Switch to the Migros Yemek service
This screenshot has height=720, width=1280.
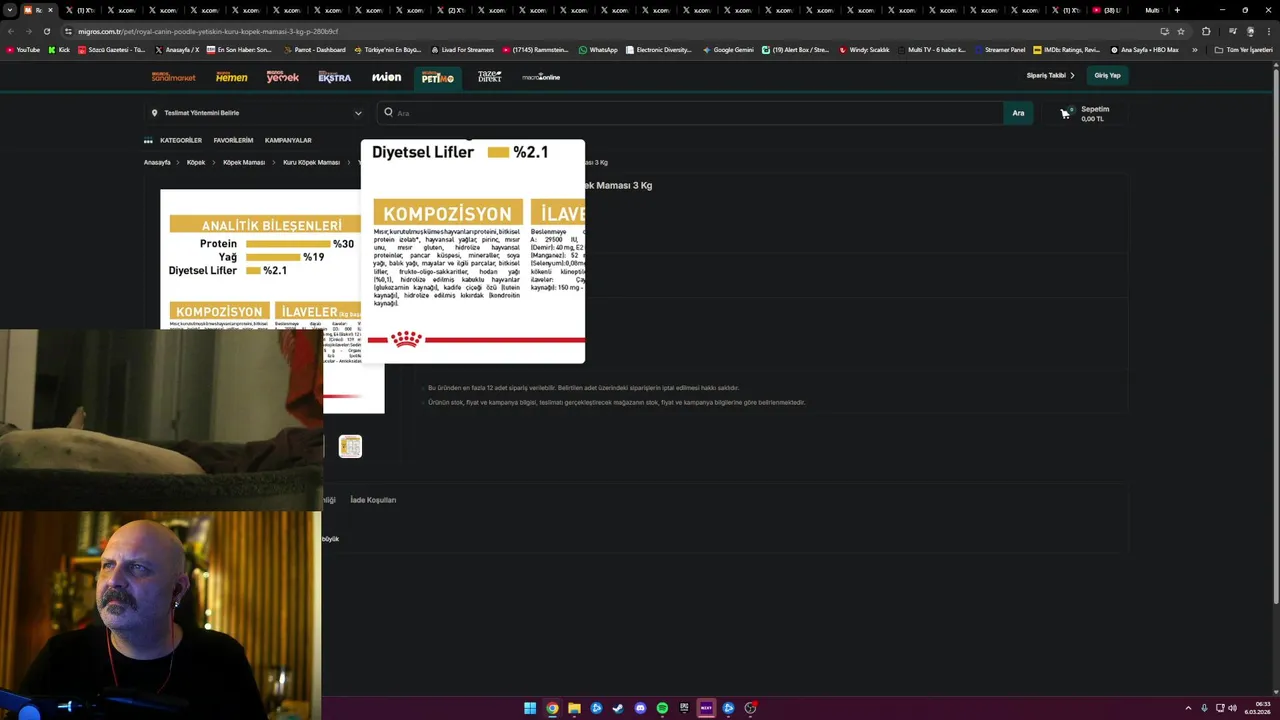(x=282, y=77)
